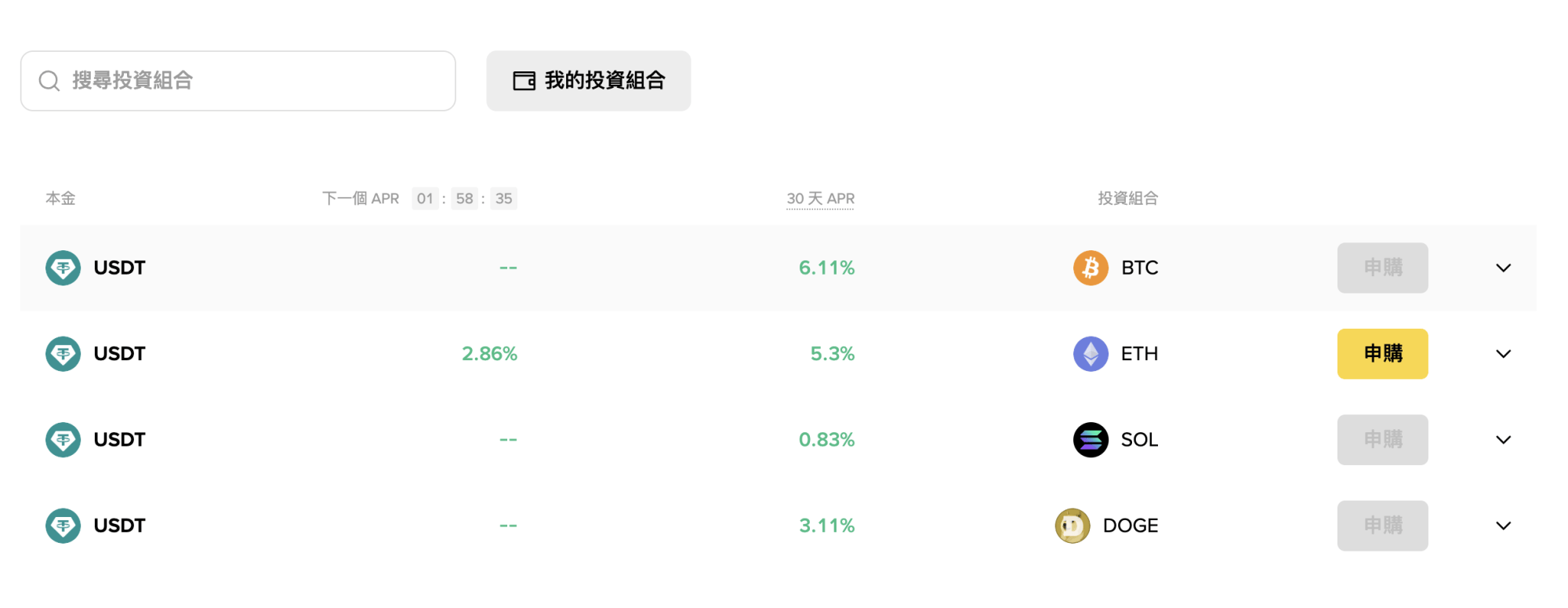
Task: Click the Dogecoin (DOGE) coin icon
Action: [x=1073, y=526]
